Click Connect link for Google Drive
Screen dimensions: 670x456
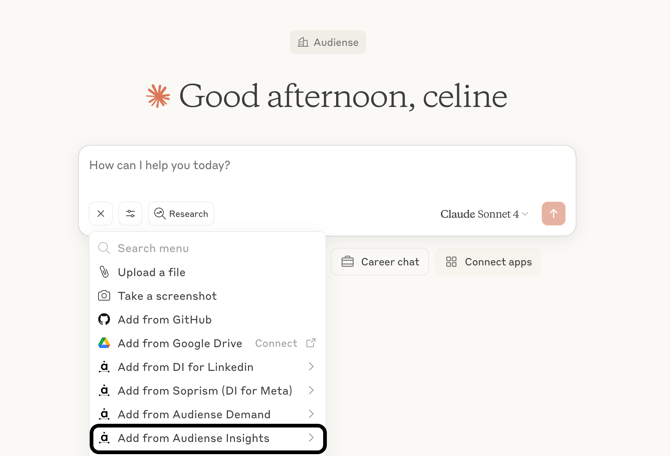[x=276, y=343]
